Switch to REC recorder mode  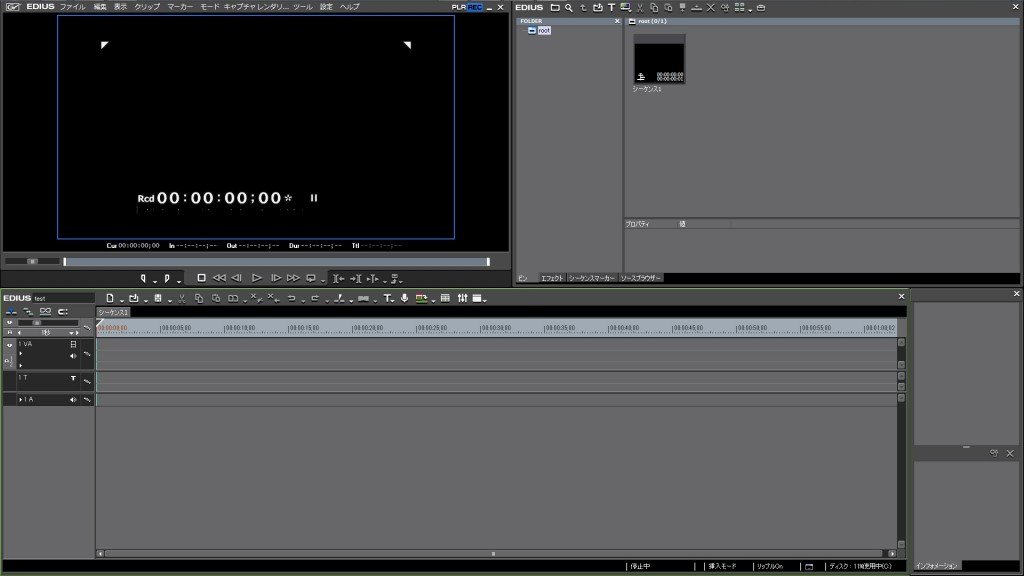475,7
